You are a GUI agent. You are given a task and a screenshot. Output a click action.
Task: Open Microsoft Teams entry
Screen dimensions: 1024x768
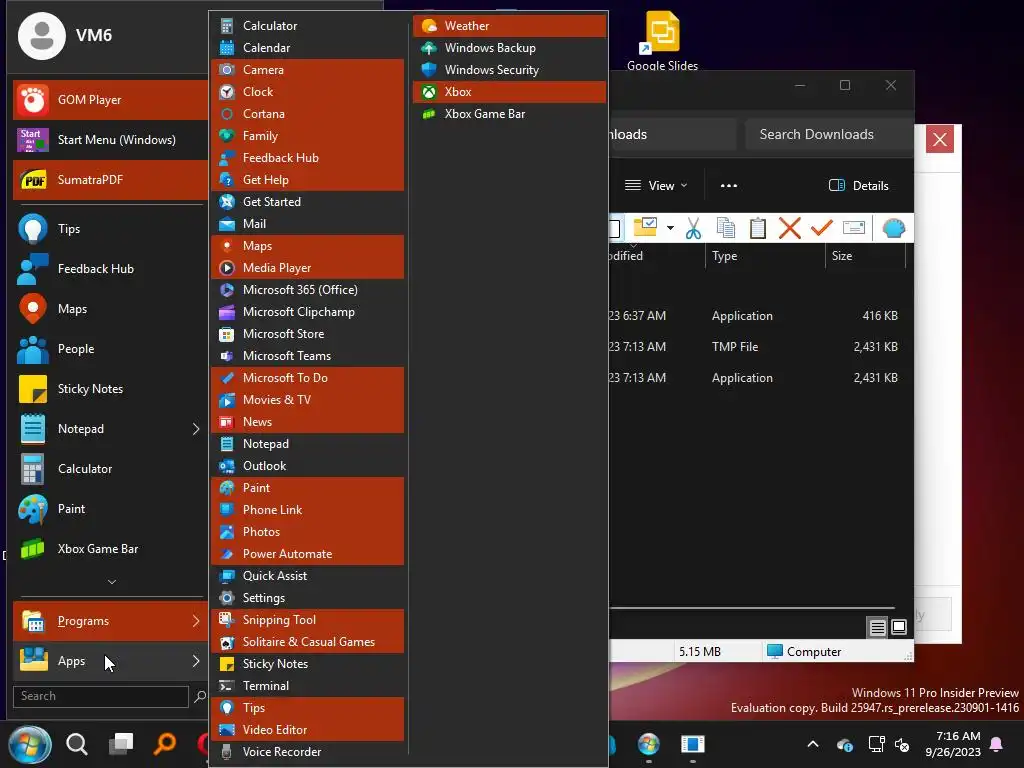click(308, 356)
